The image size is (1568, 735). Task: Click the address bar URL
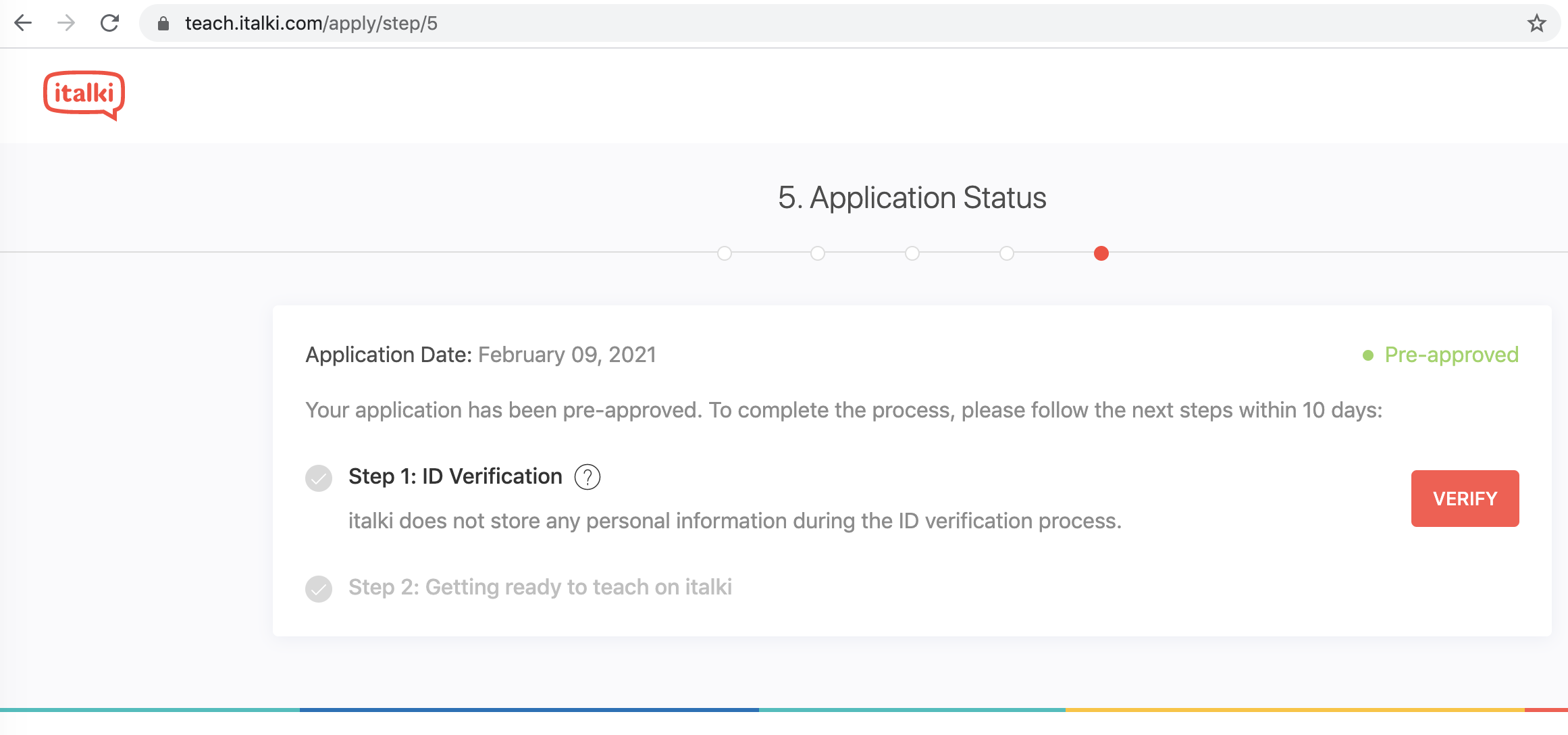pos(311,24)
